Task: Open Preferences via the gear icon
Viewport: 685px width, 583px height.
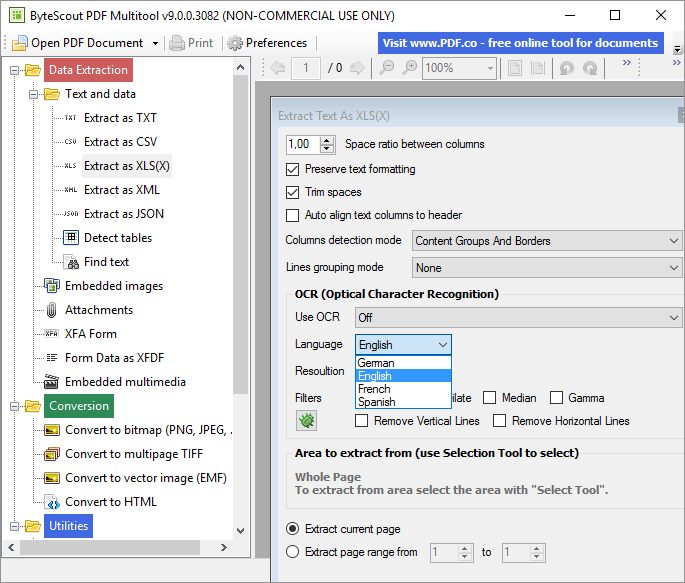Action: pos(235,43)
